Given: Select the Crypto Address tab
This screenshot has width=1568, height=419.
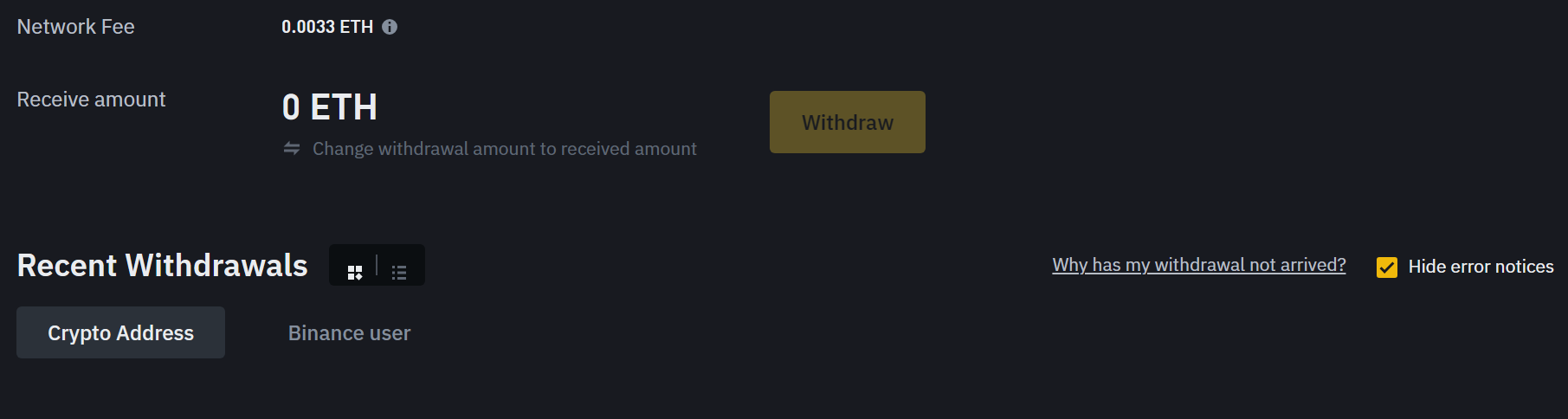Looking at the screenshot, I should point(120,332).
